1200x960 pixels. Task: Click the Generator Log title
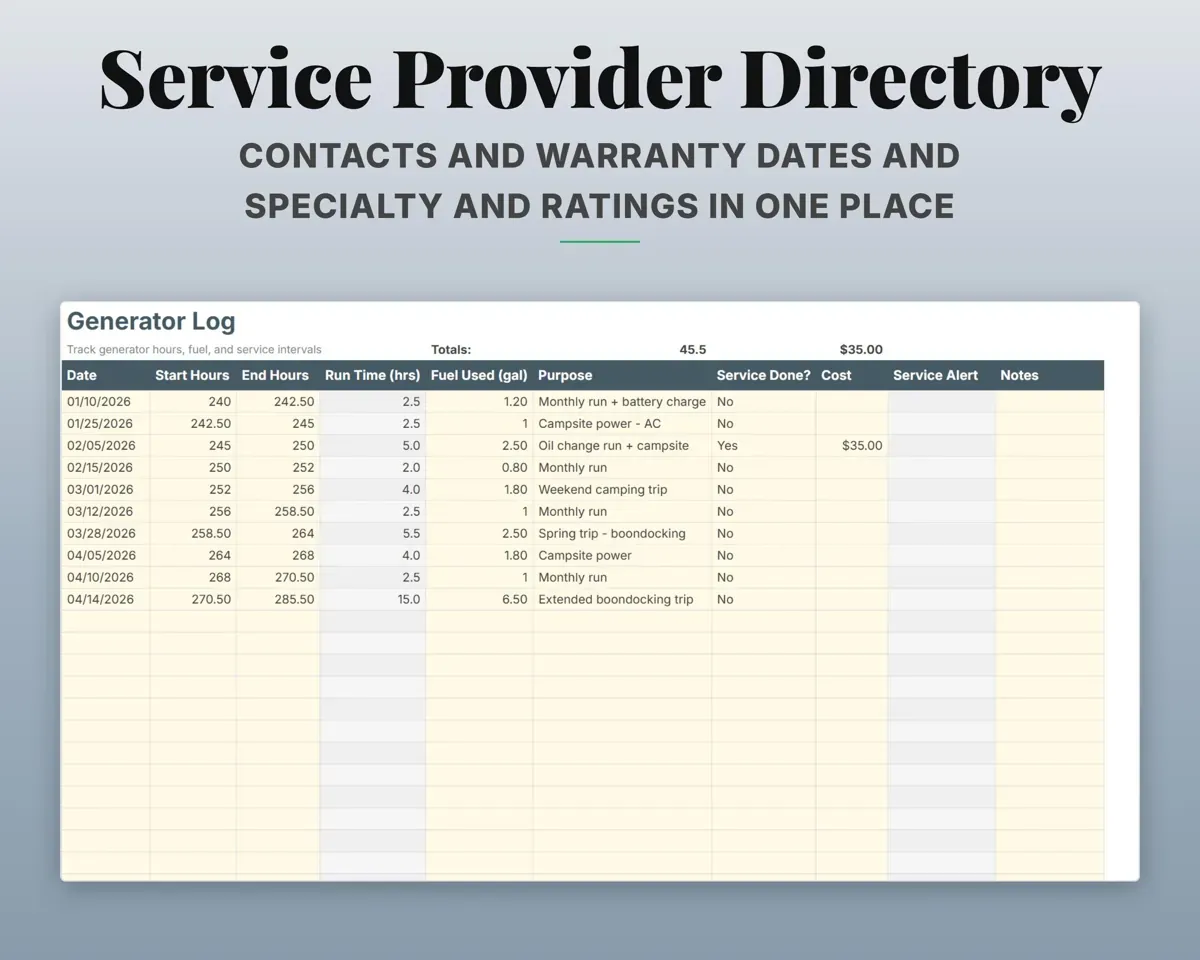click(151, 322)
